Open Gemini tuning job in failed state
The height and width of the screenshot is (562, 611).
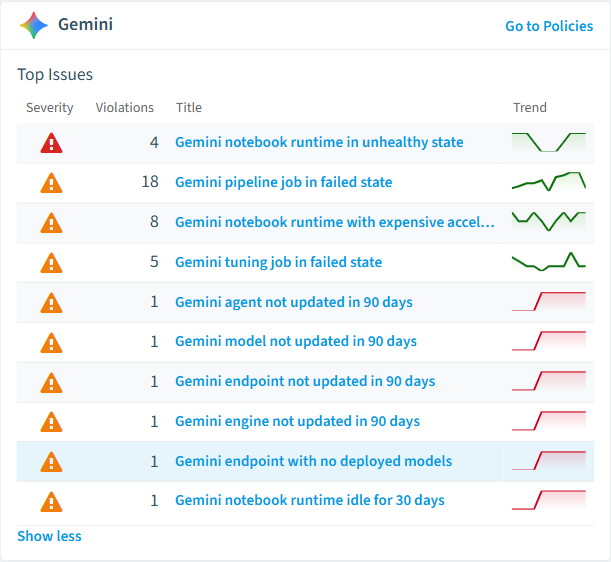[279, 262]
